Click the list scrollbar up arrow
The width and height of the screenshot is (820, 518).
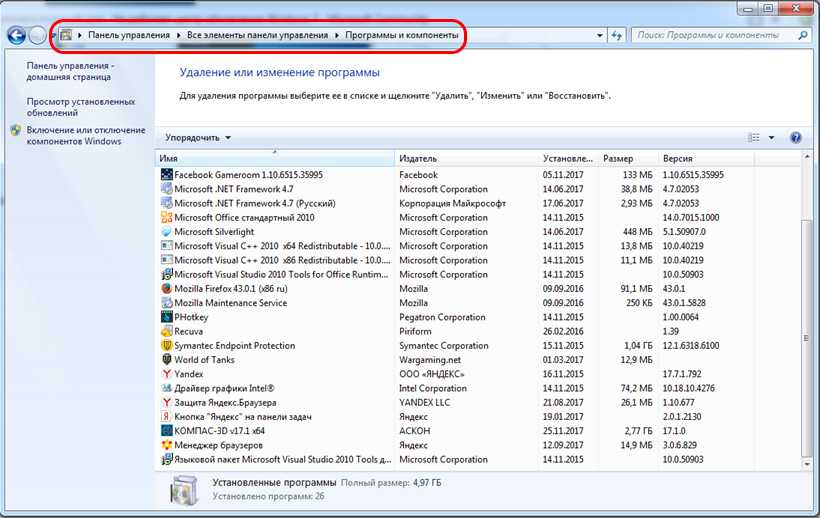(806, 157)
